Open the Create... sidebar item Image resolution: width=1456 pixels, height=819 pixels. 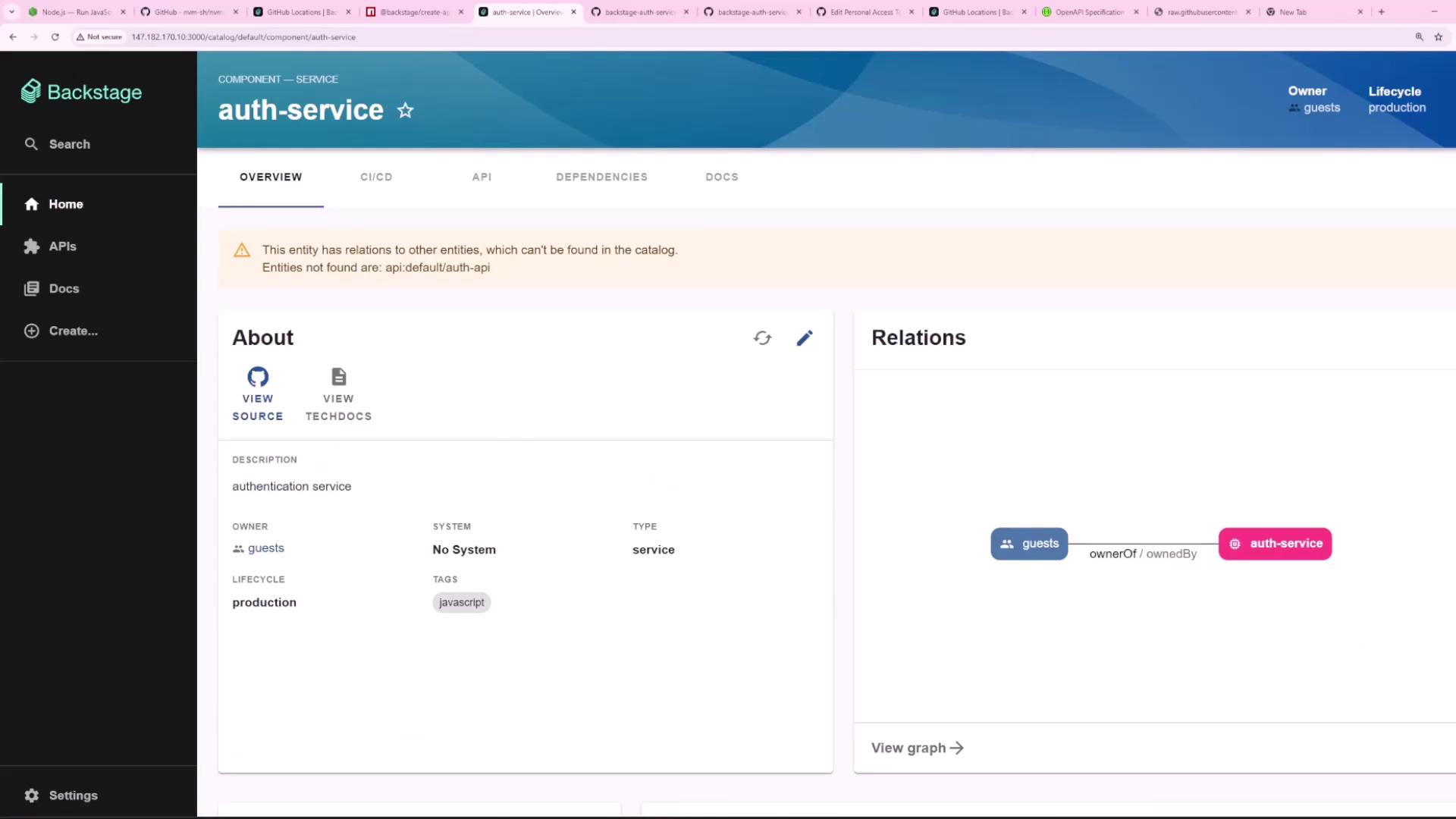[x=61, y=331]
